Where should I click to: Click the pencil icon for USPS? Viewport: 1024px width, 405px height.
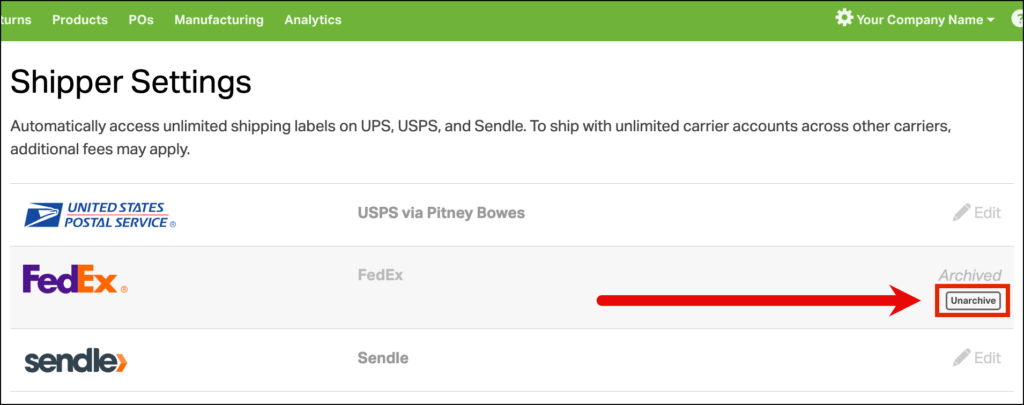961,212
